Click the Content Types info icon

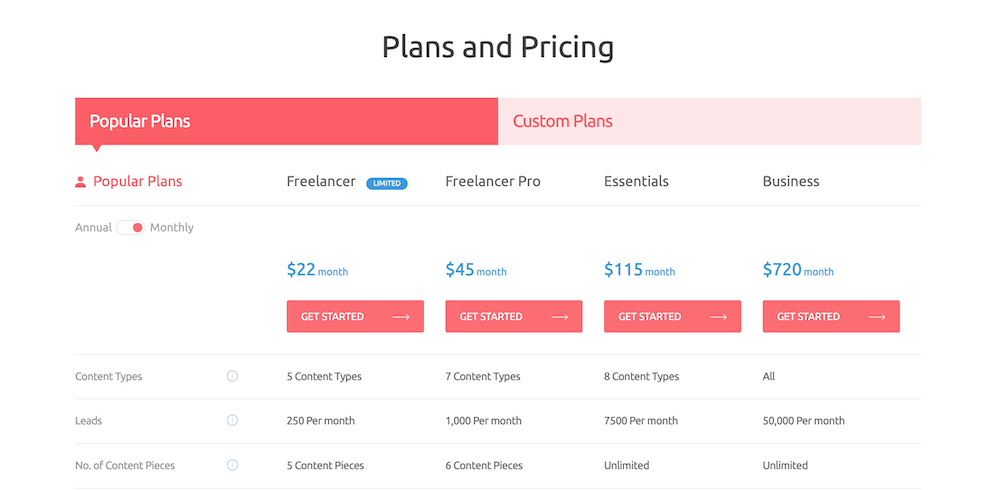[232, 376]
